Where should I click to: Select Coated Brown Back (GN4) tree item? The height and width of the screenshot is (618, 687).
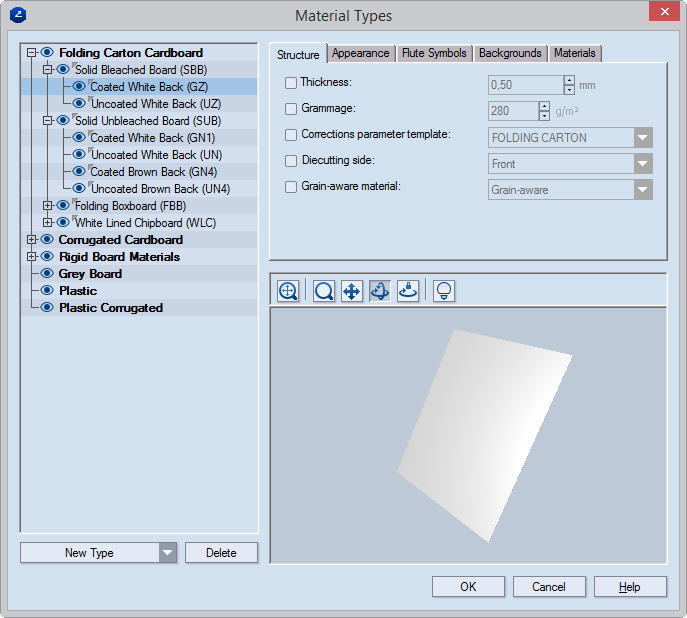[x=154, y=172]
